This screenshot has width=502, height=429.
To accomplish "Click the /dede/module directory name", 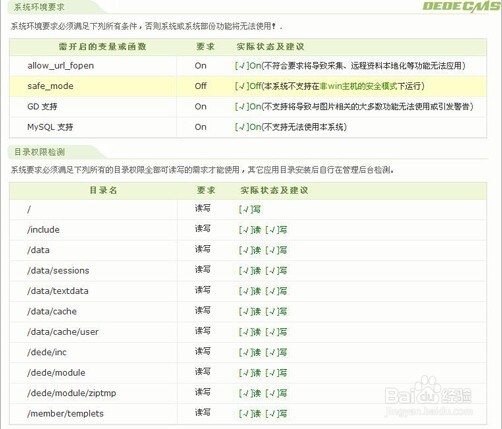I will 56,373.
